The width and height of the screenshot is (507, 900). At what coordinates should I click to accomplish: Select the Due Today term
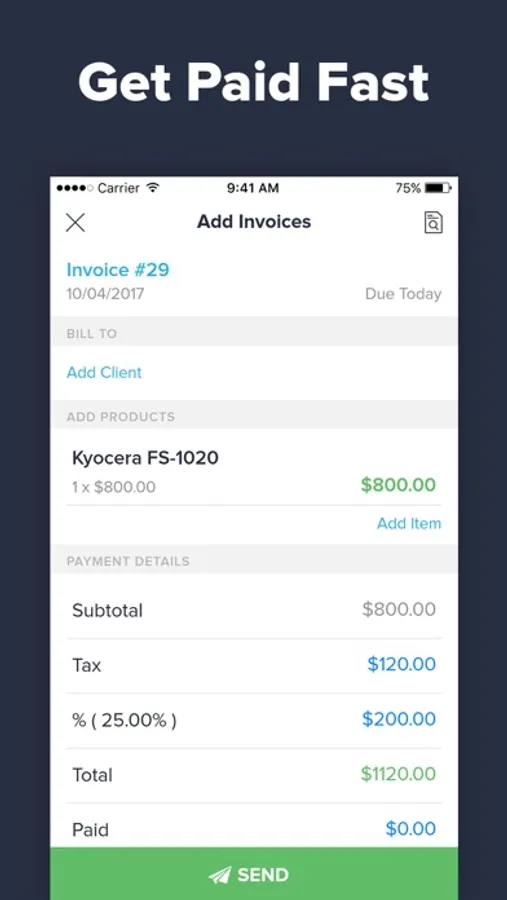tap(403, 294)
